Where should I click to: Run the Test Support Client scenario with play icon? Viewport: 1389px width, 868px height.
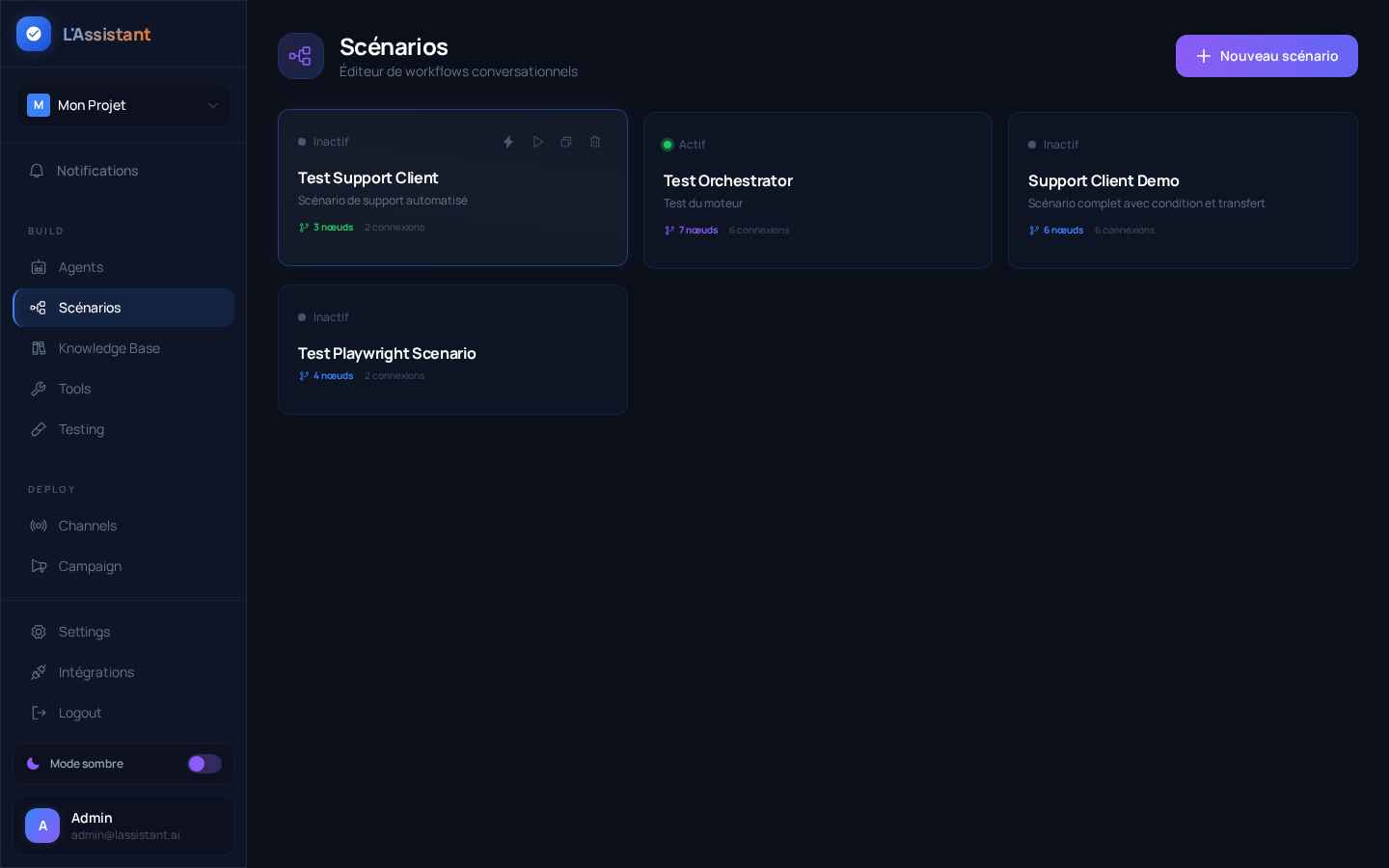click(537, 142)
